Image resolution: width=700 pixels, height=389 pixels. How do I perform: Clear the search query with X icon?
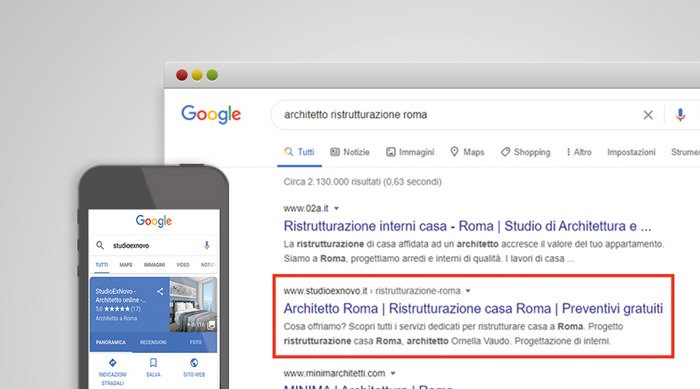pos(648,115)
